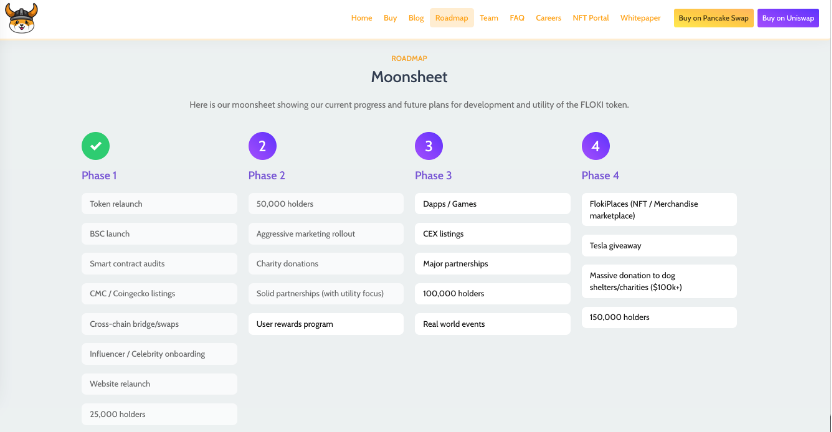Select the Major partnerships item
This screenshot has height=432, width=832.
[x=492, y=264]
